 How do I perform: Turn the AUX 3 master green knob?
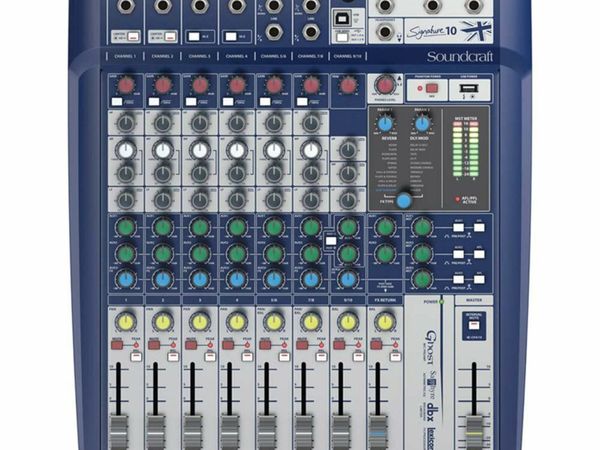pos(422,280)
